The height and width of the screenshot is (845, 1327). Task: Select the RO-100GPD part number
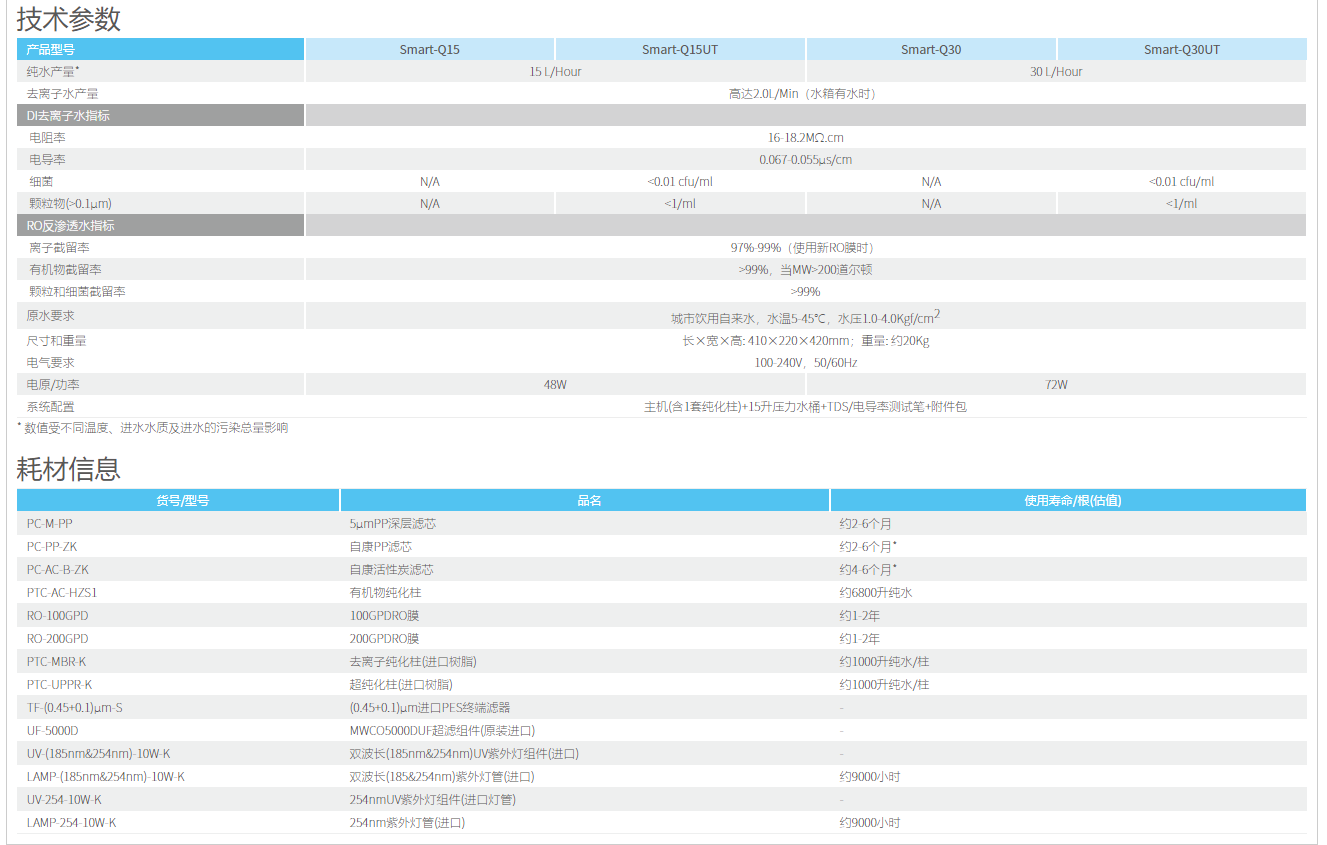[57, 616]
